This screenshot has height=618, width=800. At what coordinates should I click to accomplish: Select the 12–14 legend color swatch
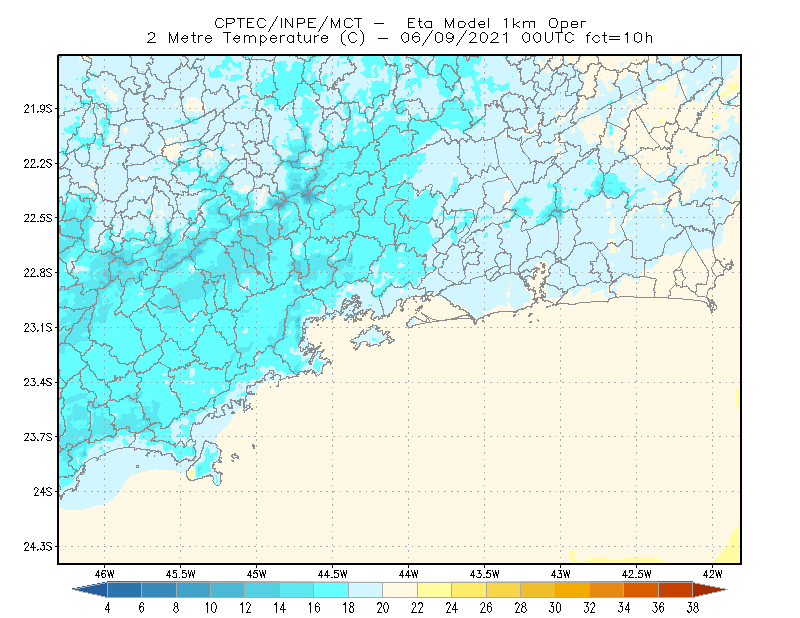coord(262,590)
